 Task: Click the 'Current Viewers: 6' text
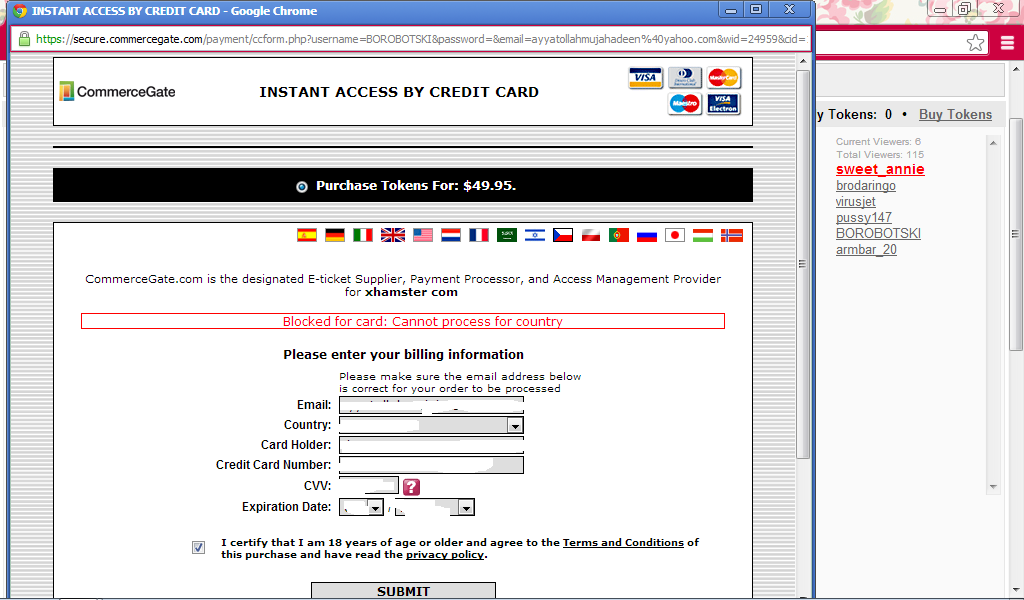click(878, 142)
